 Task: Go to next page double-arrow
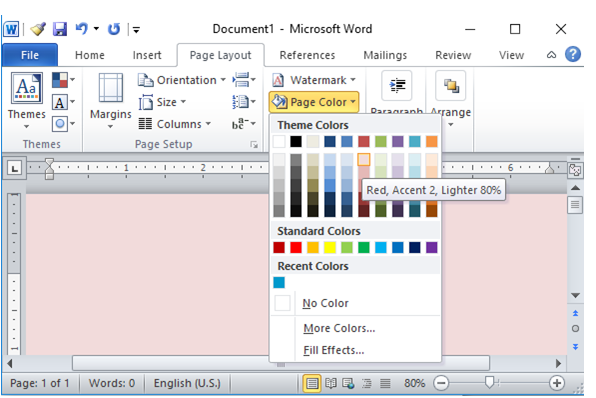click(x=575, y=347)
